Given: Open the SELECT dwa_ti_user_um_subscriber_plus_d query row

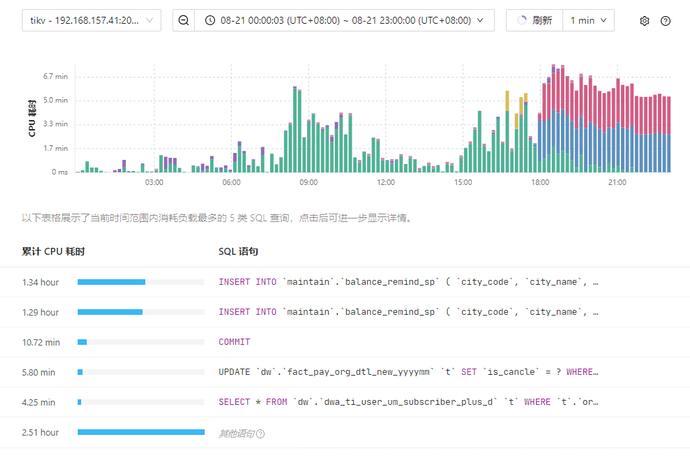Looking at the screenshot, I should (x=407, y=402).
